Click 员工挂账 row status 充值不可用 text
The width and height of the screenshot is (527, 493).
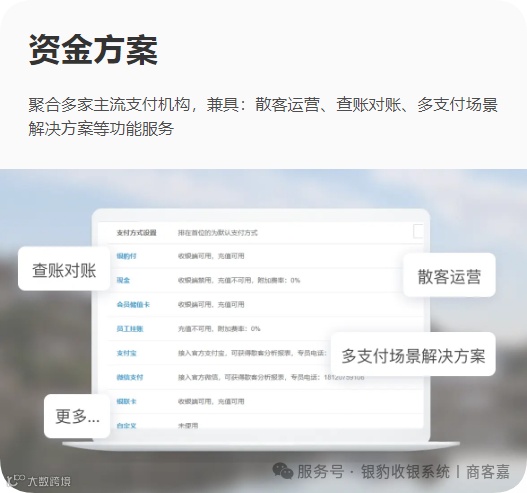pos(219,329)
